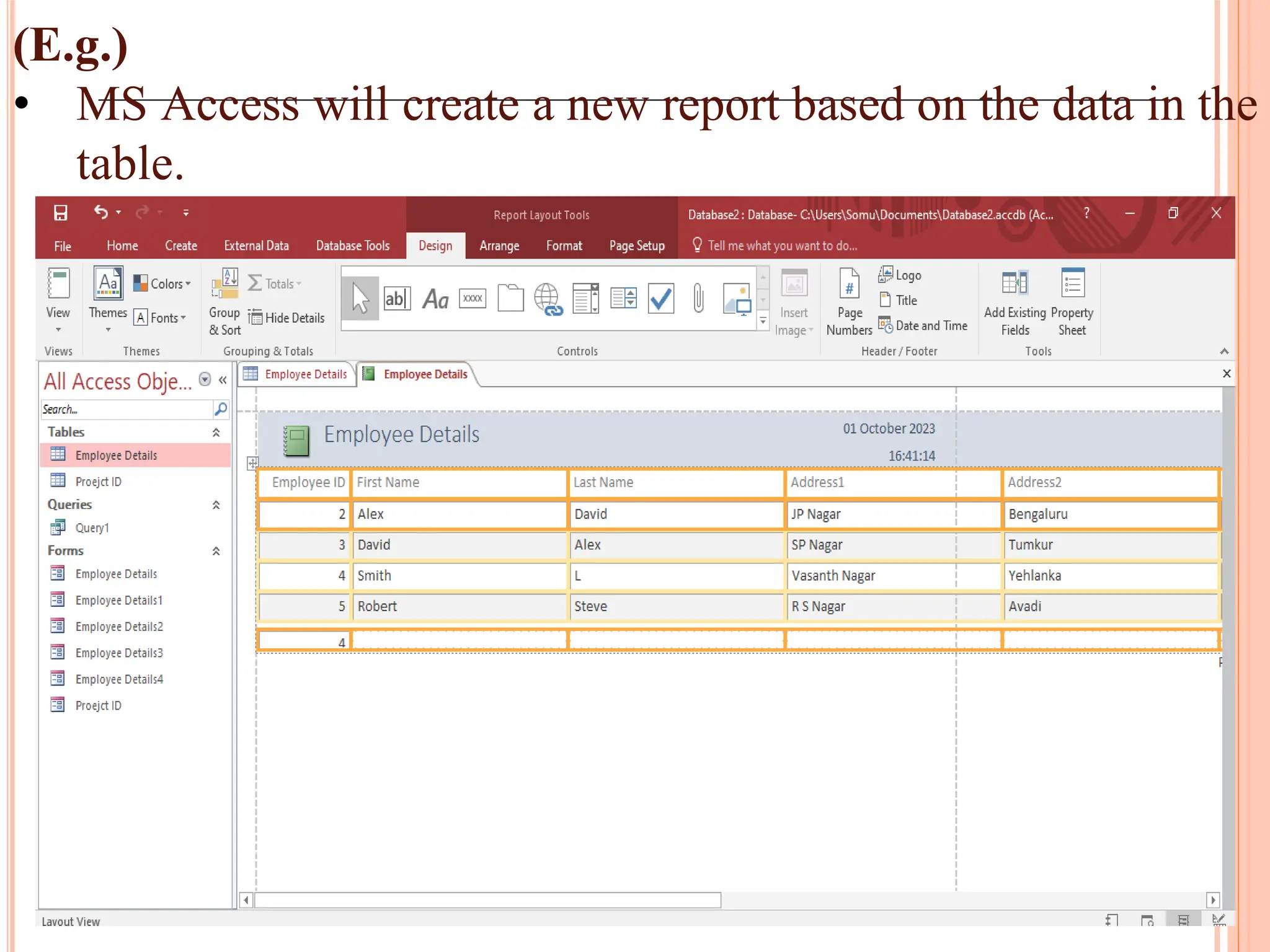Close the open Employee Details report tab
This screenshot has height=952, width=1270.
click(x=1227, y=374)
